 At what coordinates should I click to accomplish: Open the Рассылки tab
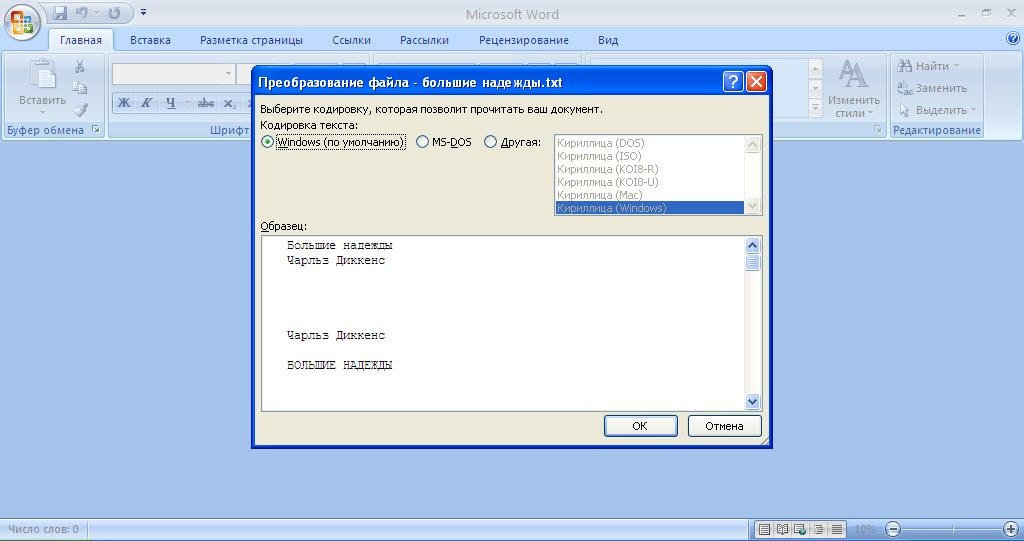pos(424,40)
